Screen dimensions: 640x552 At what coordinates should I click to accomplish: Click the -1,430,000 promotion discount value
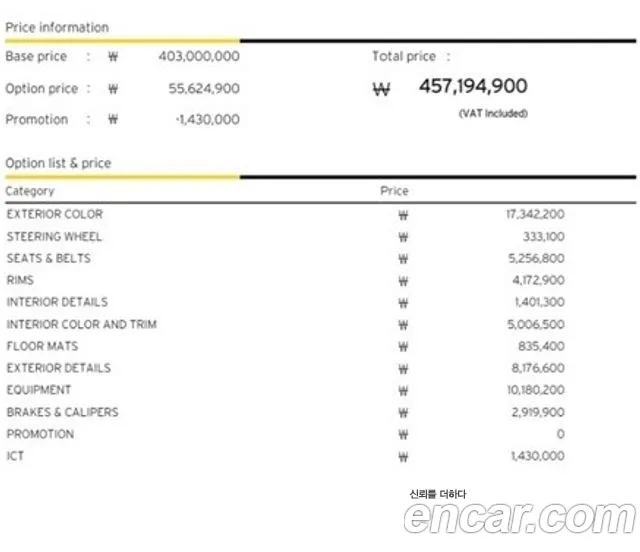point(206,120)
